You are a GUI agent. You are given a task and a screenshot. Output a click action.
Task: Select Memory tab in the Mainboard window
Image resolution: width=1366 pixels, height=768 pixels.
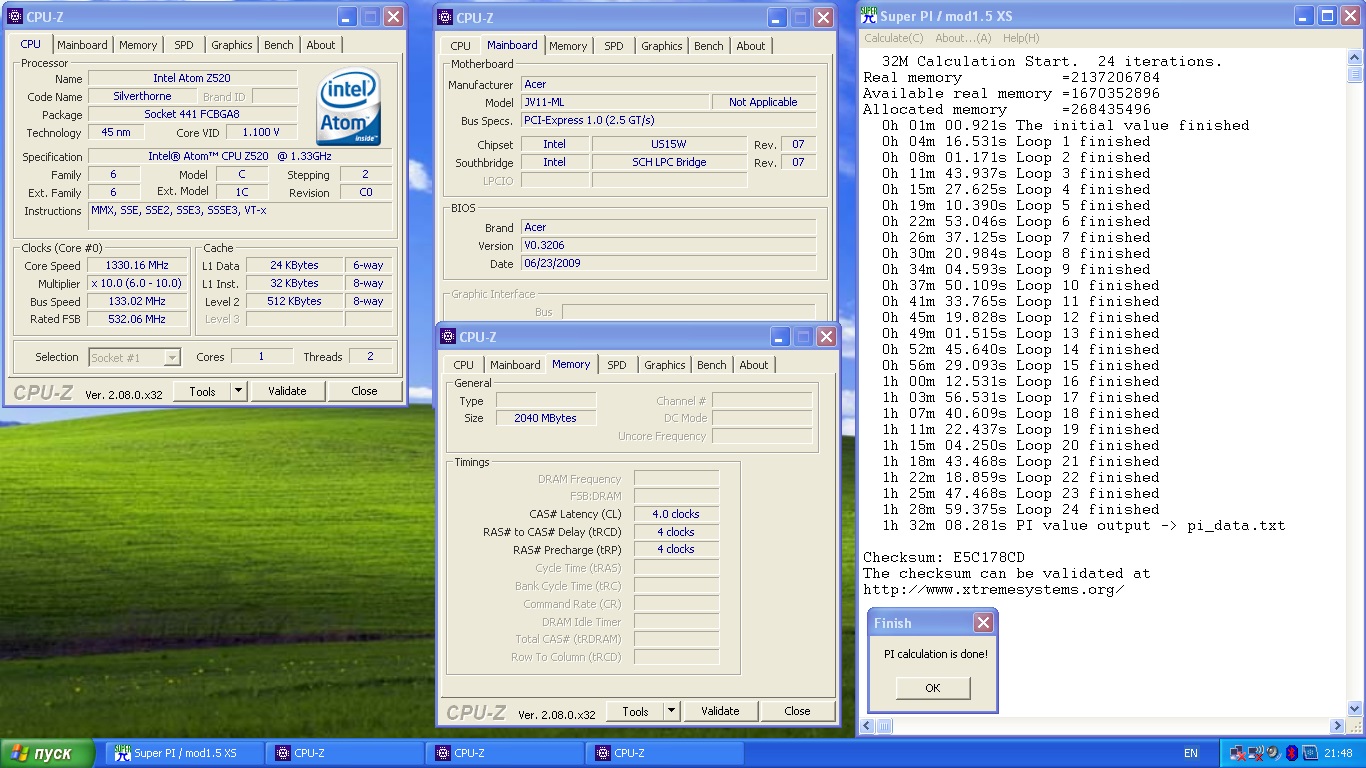pos(568,46)
